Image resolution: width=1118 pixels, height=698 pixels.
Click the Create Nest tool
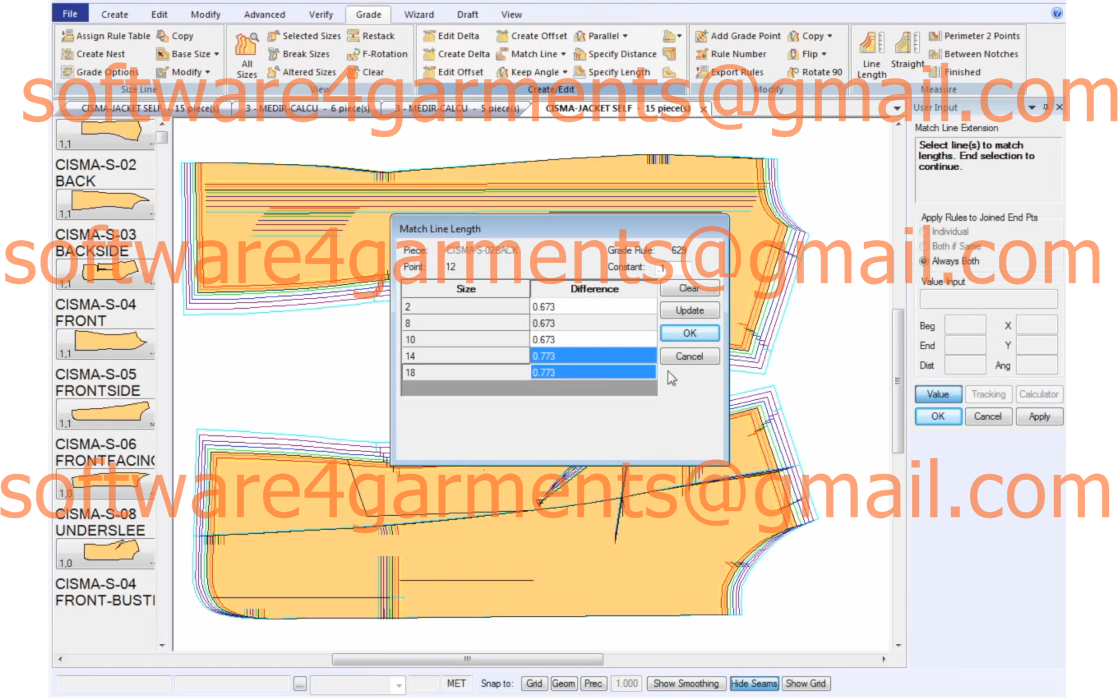93,53
